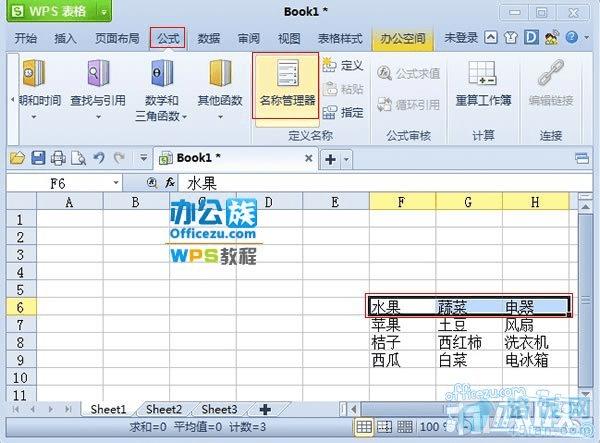Click the fx insert function icon
This screenshot has height=443, width=600.
(x=170, y=183)
